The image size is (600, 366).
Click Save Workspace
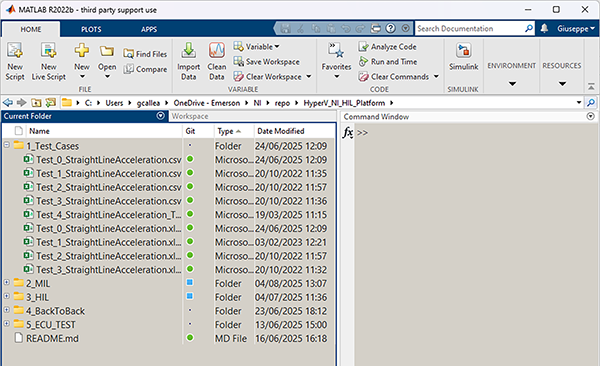(266, 62)
